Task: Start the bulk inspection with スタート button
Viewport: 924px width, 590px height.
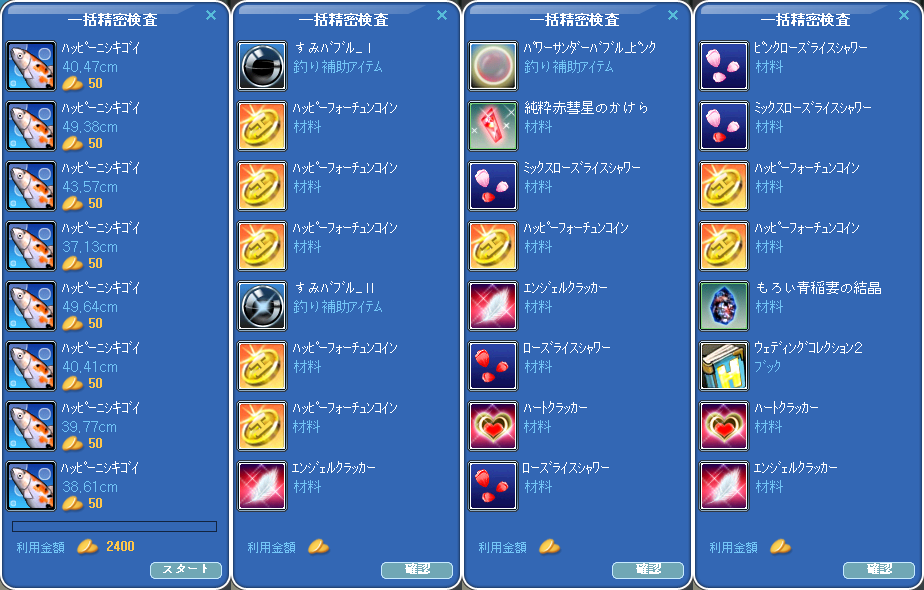Action: [186, 570]
